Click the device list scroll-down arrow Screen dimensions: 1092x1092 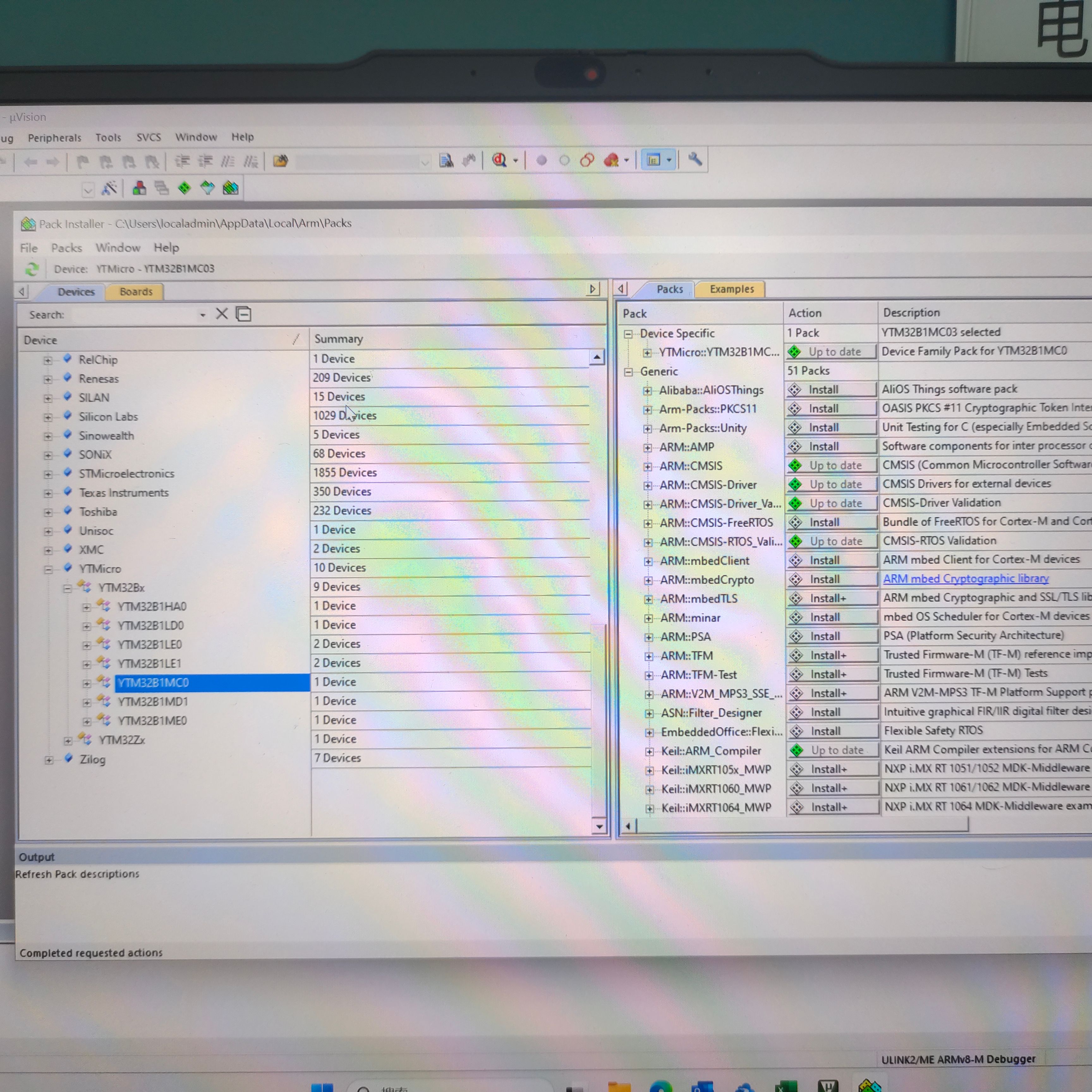tap(598, 826)
